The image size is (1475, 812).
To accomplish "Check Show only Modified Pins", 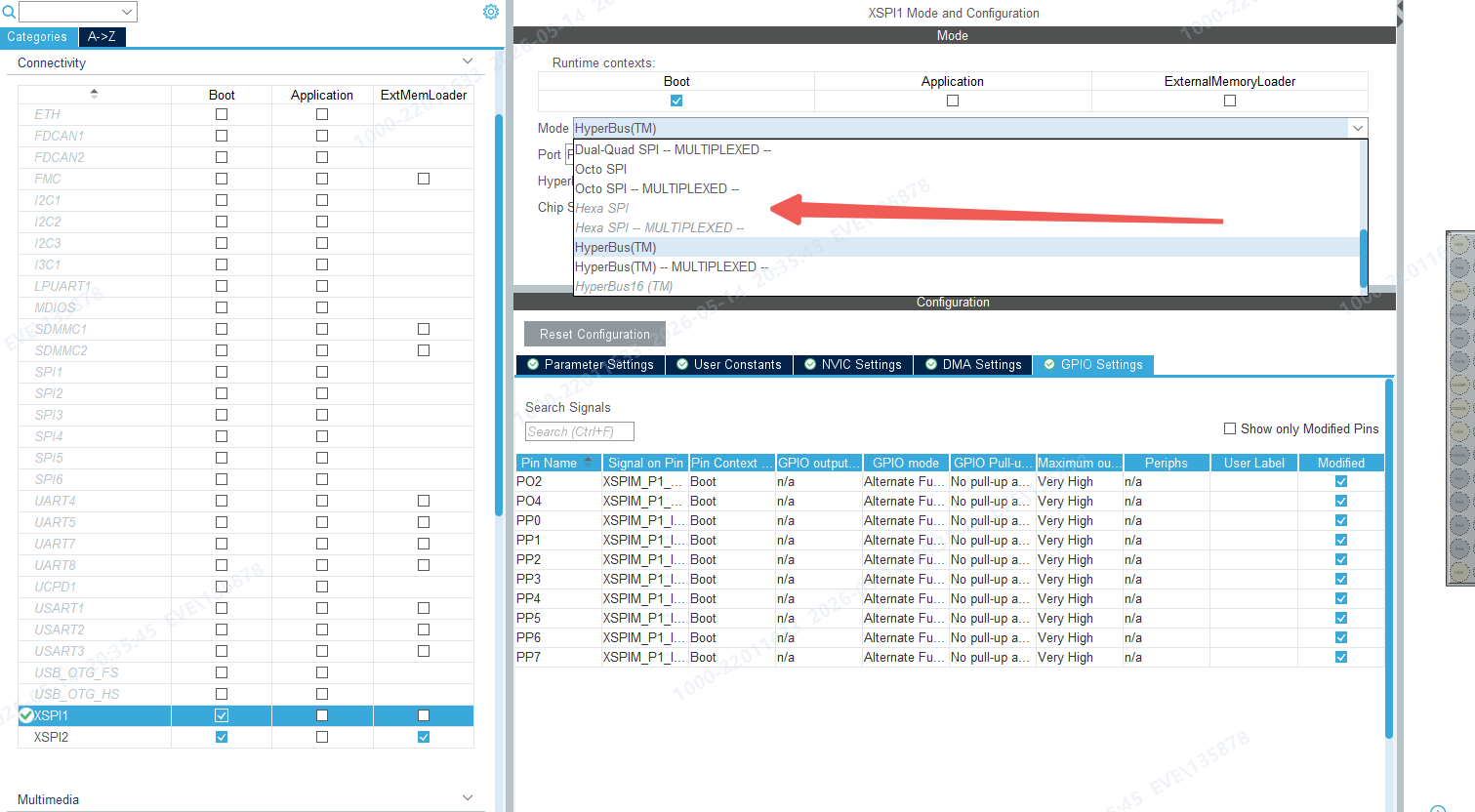I will pos(1230,428).
